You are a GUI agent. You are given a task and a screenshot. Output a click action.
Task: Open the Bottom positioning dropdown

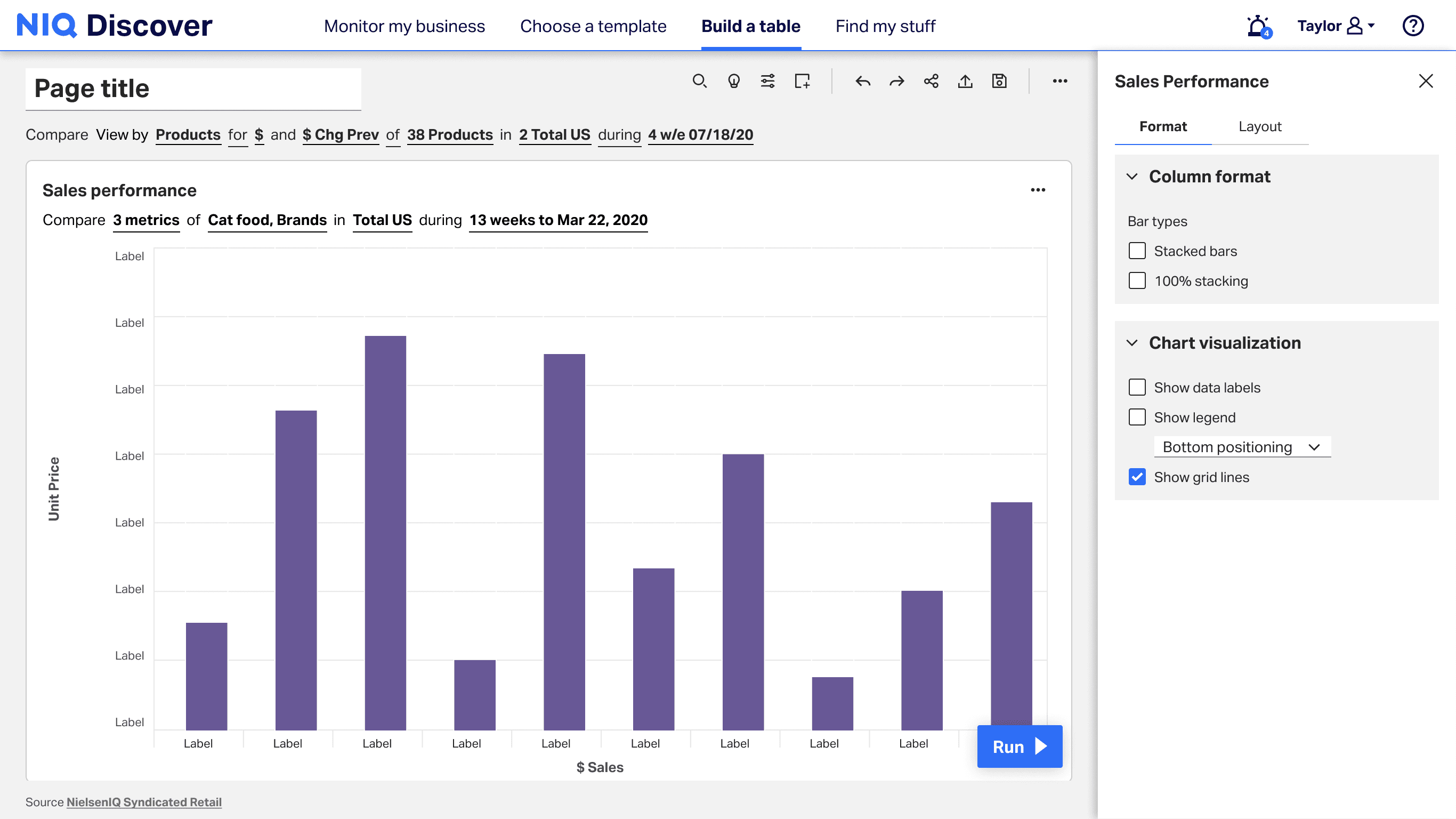click(1242, 447)
